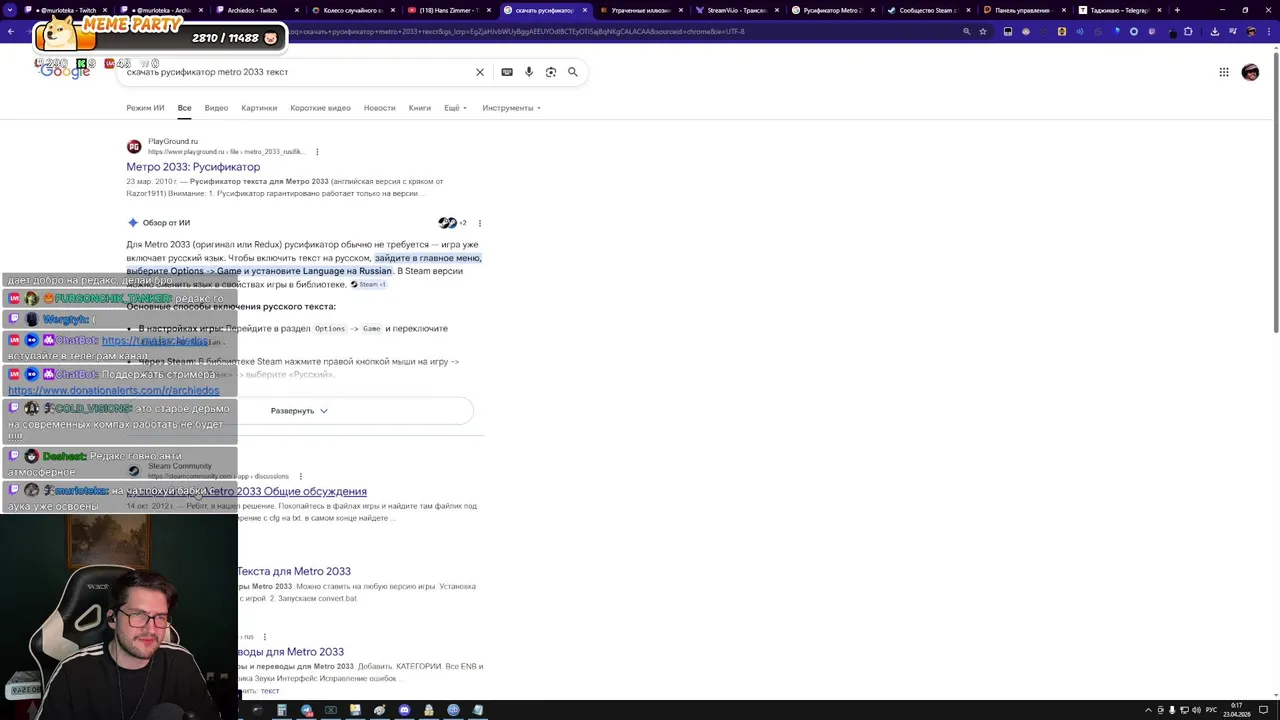The image size is (1280, 720).
Task: Open Книги results tab
Action: [x=420, y=108]
